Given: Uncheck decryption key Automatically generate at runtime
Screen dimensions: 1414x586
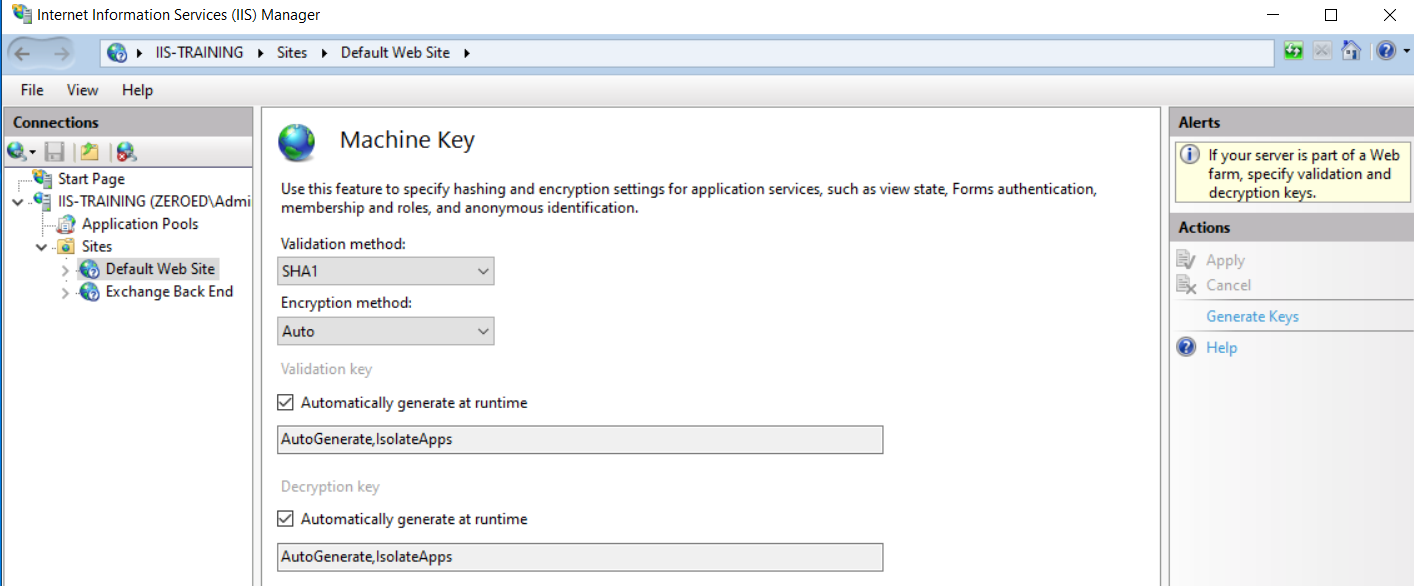Looking at the screenshot, I should (286, 519).
